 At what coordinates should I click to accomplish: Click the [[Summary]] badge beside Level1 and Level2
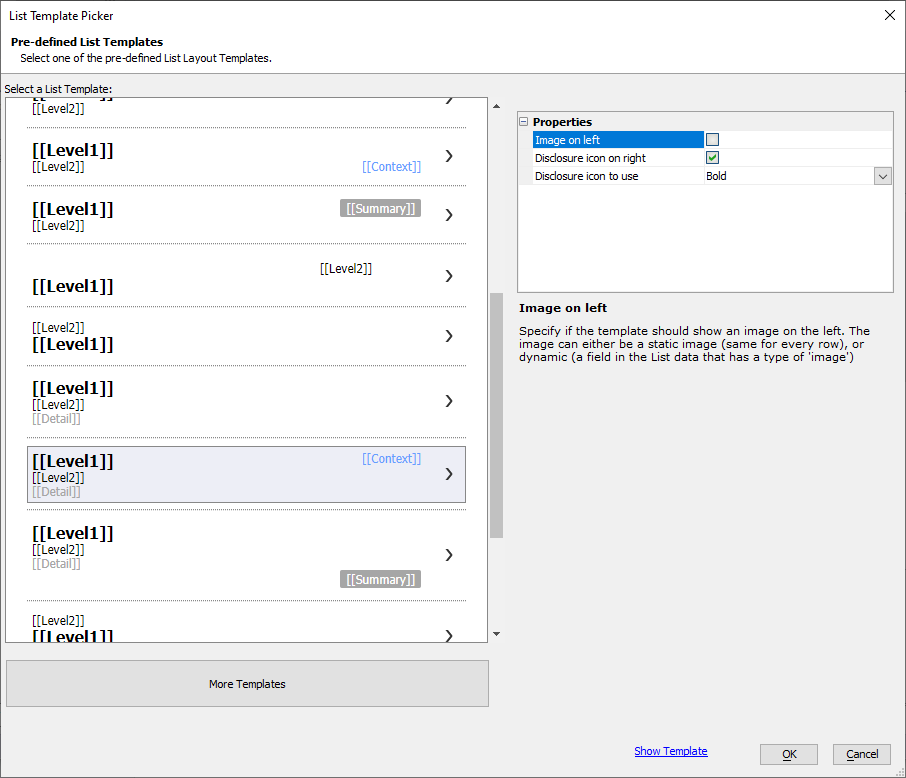click(380, 209)
